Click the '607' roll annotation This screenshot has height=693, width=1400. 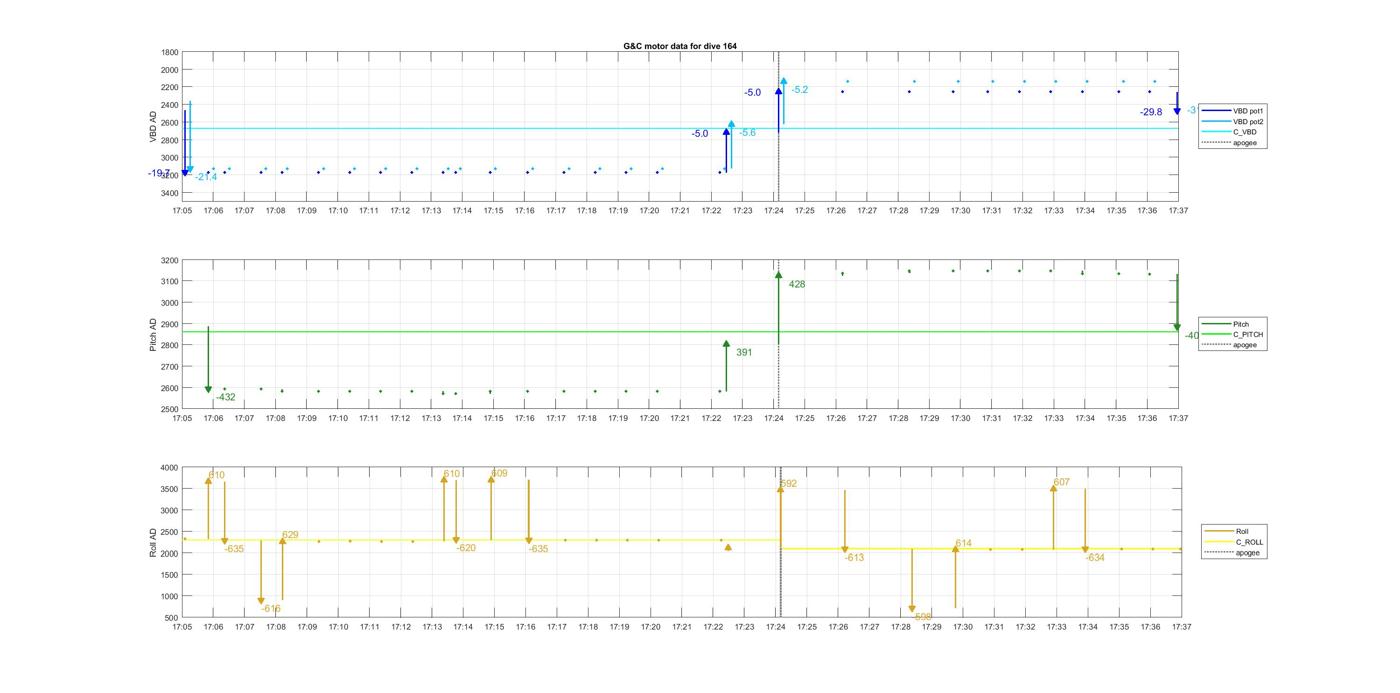click(x=1061, y=483)
